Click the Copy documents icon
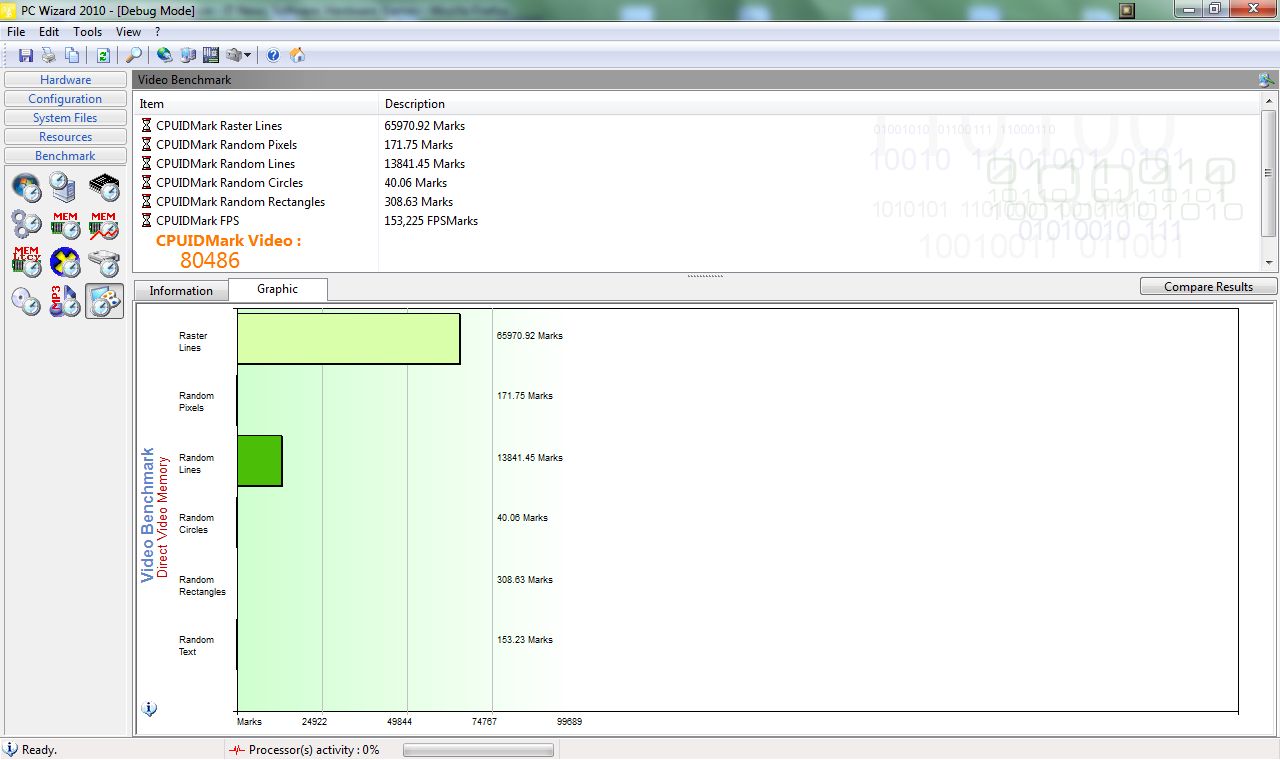 point(72,55)
